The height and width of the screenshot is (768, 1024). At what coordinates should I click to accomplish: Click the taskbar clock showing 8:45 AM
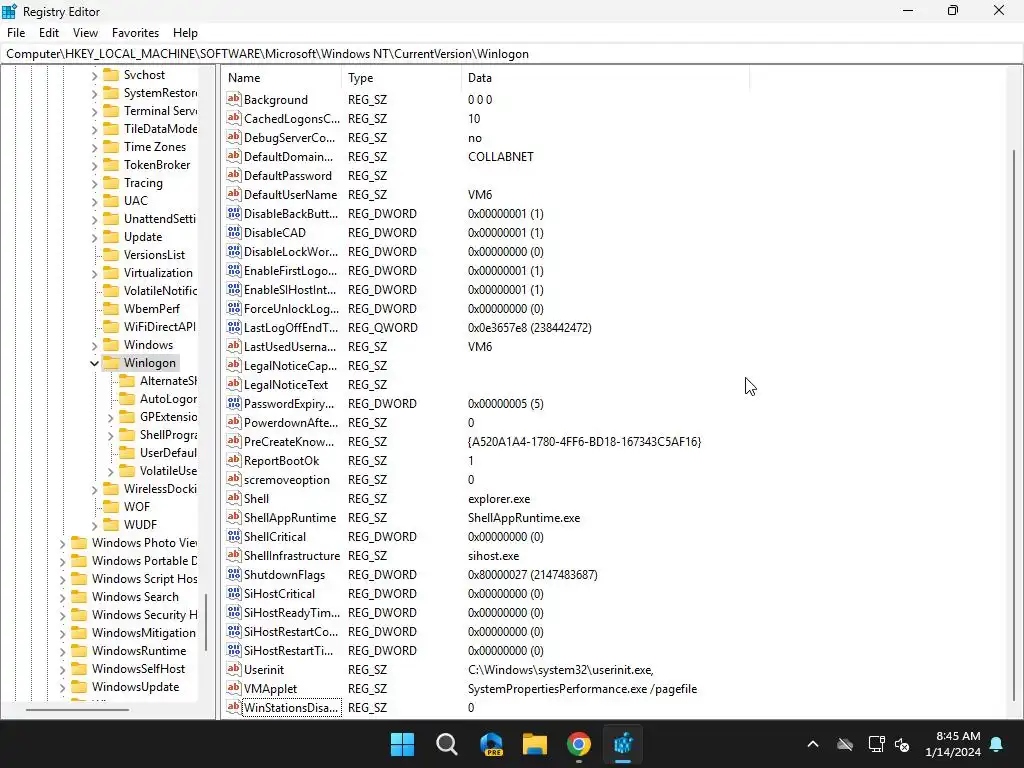[953, 744]
